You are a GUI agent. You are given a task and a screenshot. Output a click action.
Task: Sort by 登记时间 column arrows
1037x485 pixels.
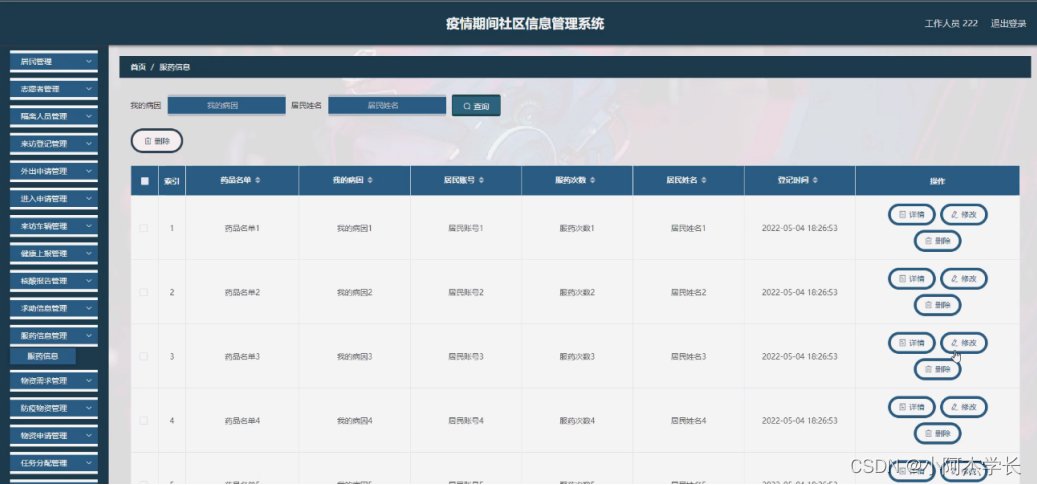[x=815, y=181]
